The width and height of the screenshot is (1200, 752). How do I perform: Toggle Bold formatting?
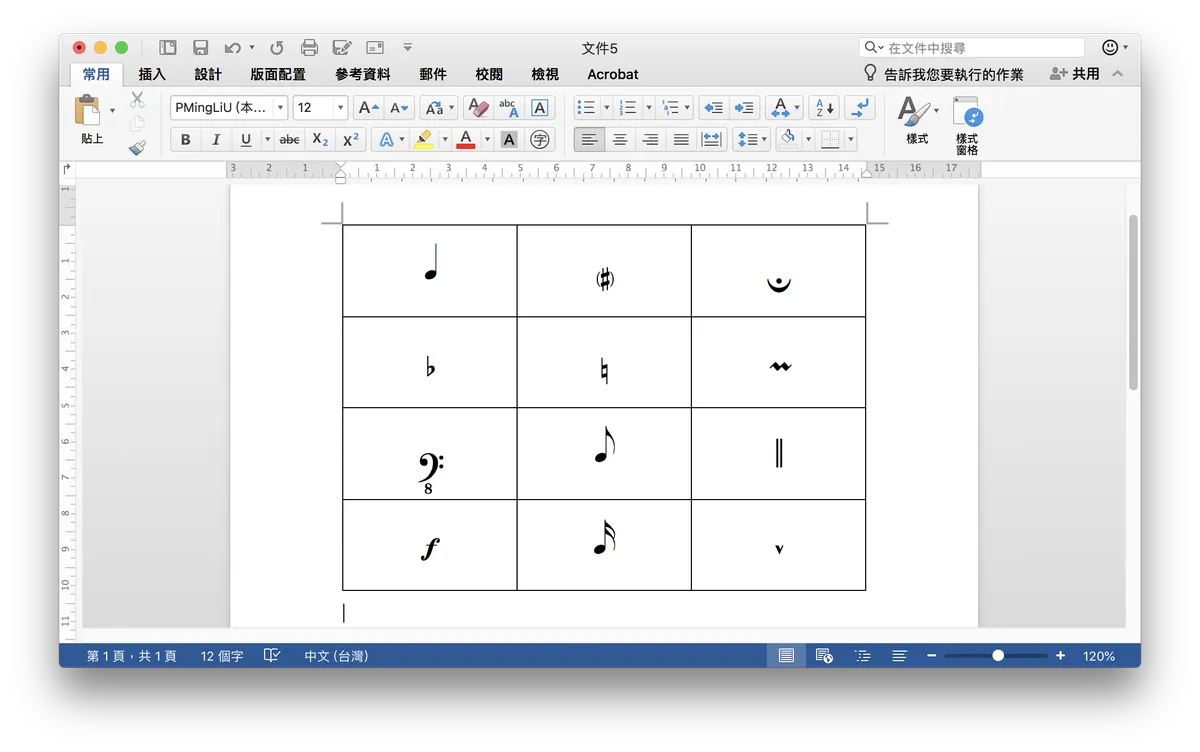point(185,140)
